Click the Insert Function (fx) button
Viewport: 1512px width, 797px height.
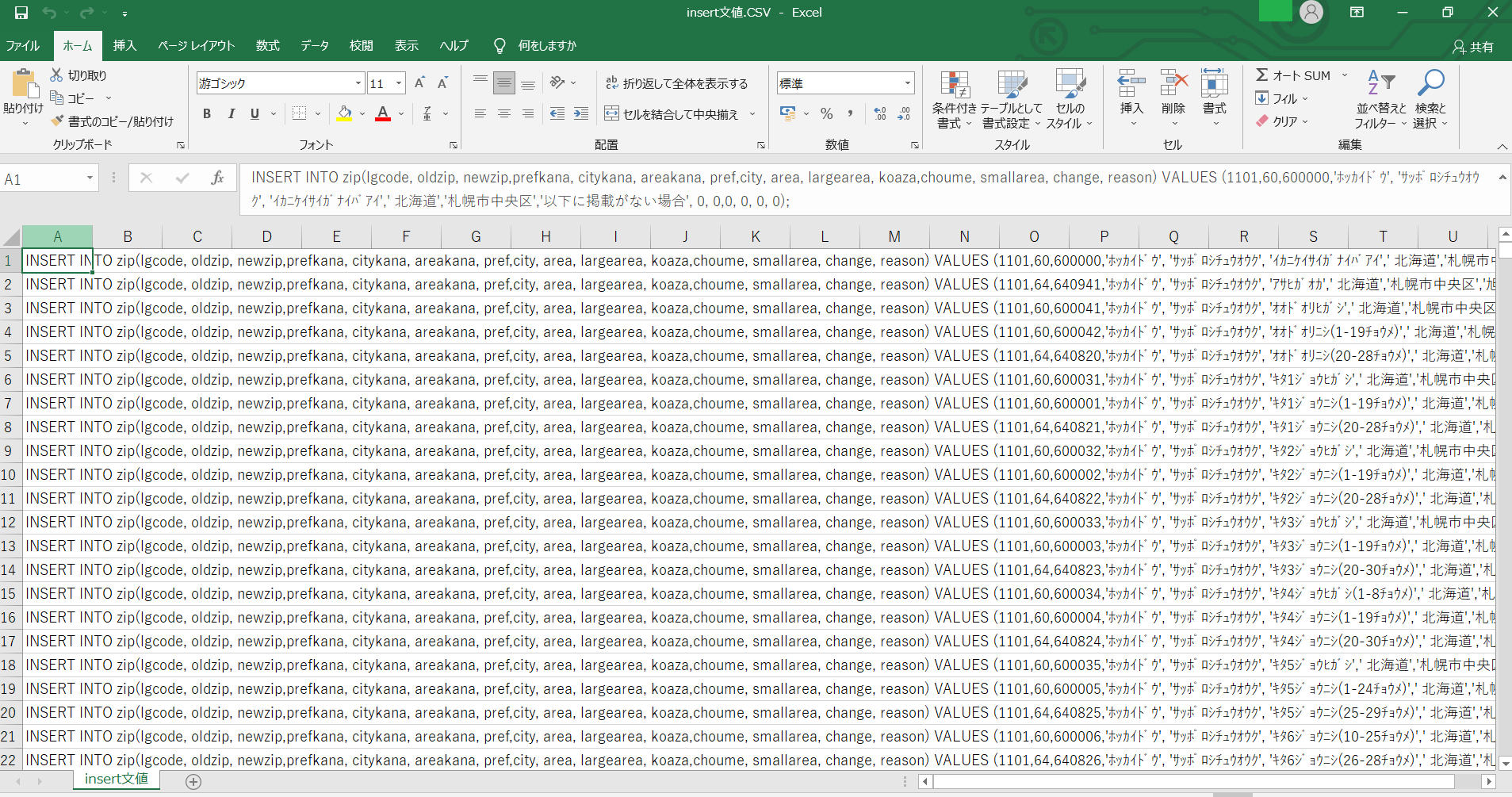[218, 178]
